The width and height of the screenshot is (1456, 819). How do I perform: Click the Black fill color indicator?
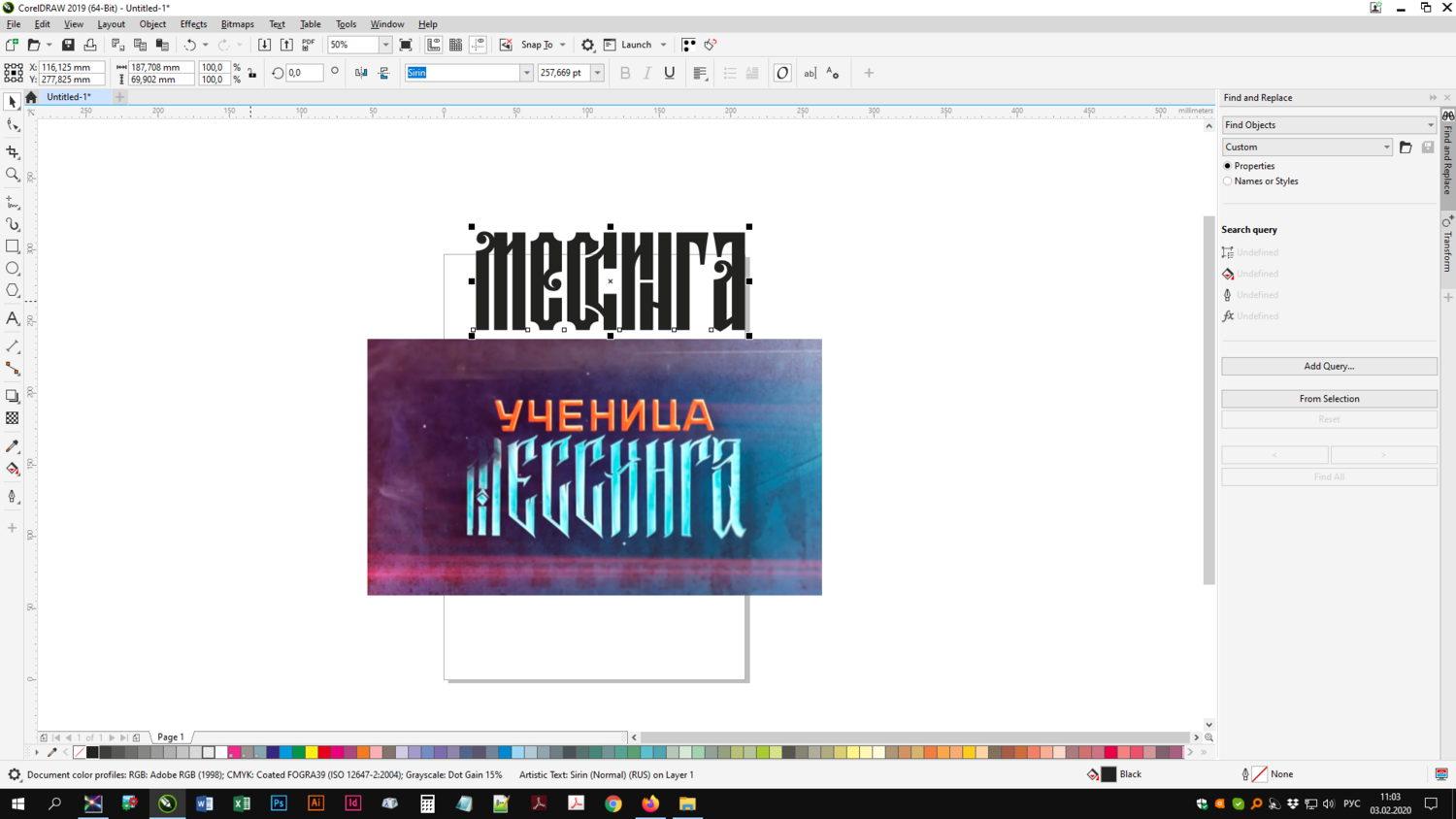tap(1109, 774)
